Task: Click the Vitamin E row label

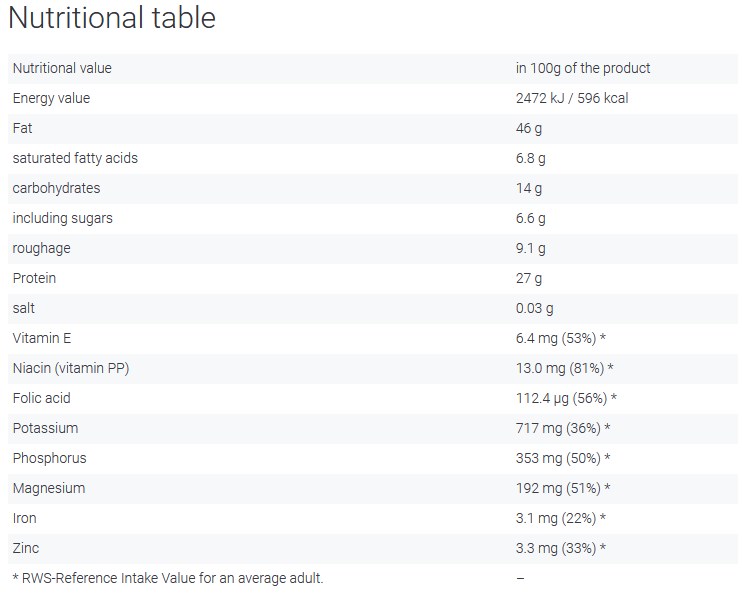Action: tap(42, 338)
